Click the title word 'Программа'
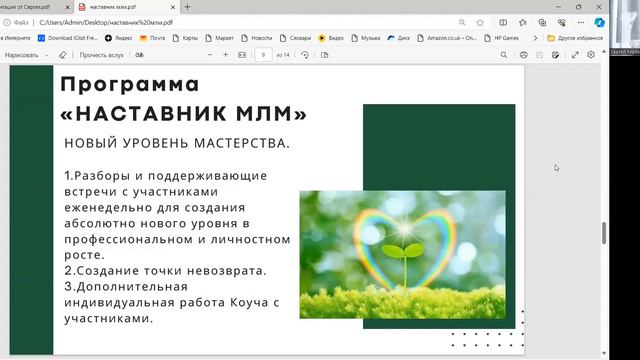The height and width of the screenshot is (360, 640). (130, 85)
